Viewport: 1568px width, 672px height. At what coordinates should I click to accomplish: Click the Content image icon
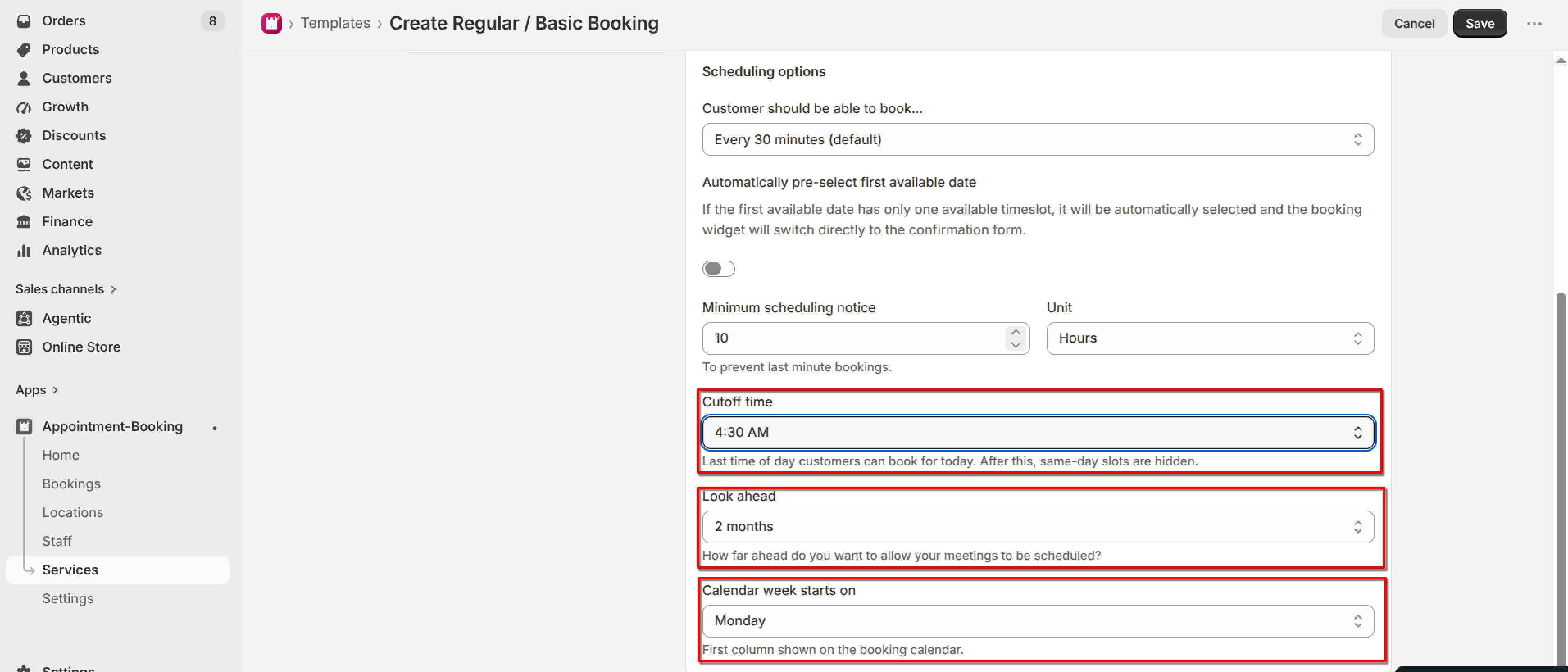[x=24, y=164]
